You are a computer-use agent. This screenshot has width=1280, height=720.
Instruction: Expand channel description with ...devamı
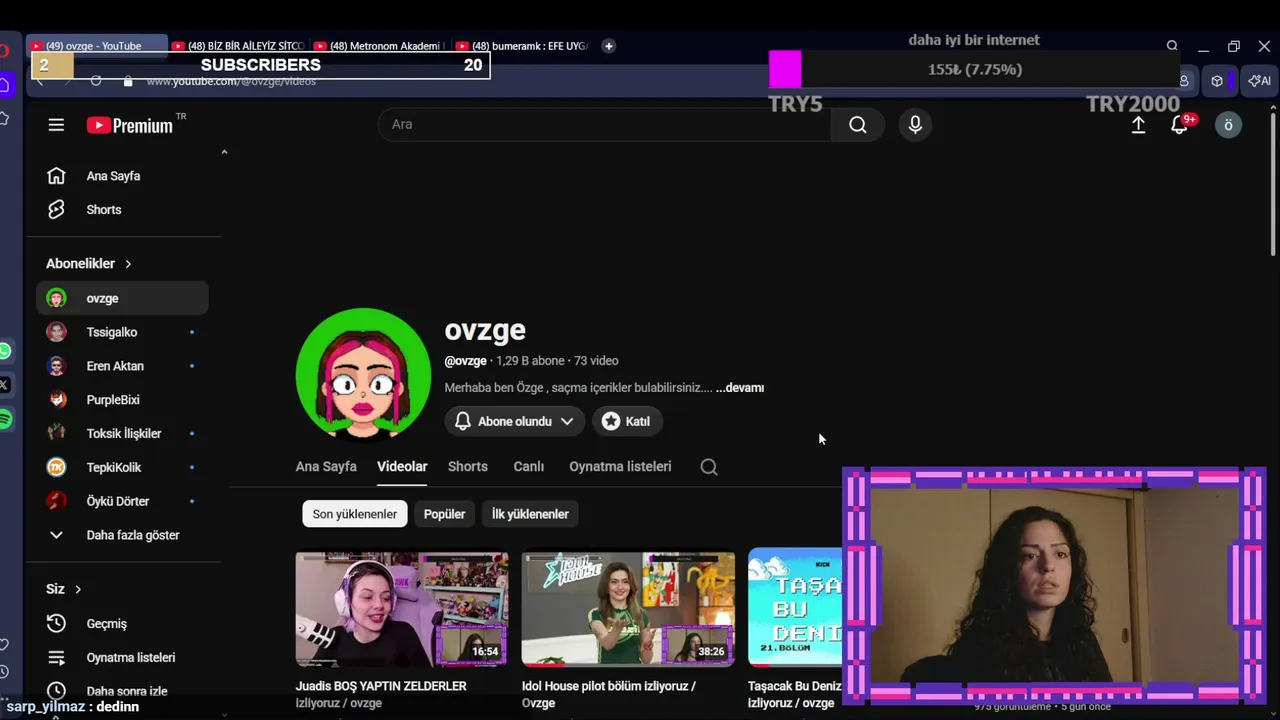coord(740,388)
